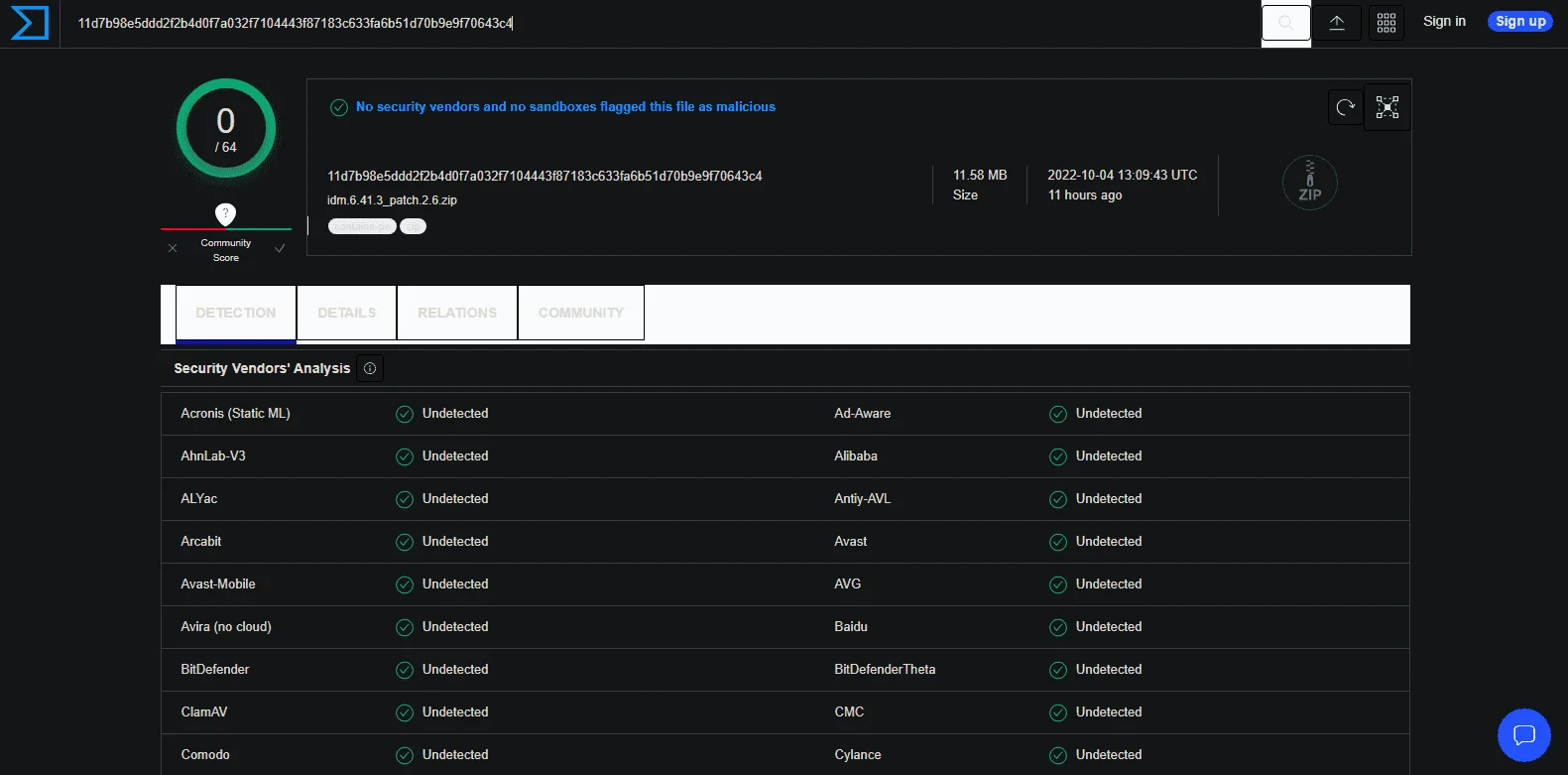Open the Security Vendors' Analysis info icon
The width and height of the screenshot is (1568, 775).
[x=370, y=368]
